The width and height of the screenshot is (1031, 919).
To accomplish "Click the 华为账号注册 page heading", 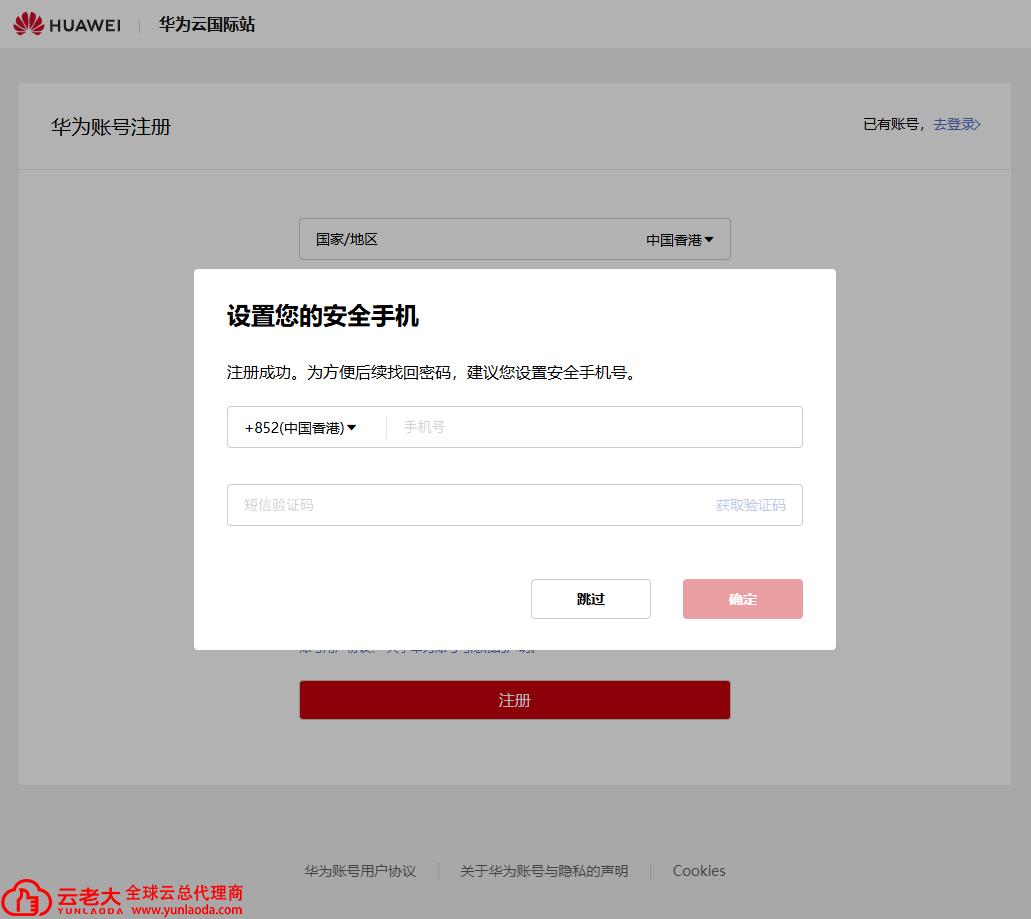I will point(111,127).
